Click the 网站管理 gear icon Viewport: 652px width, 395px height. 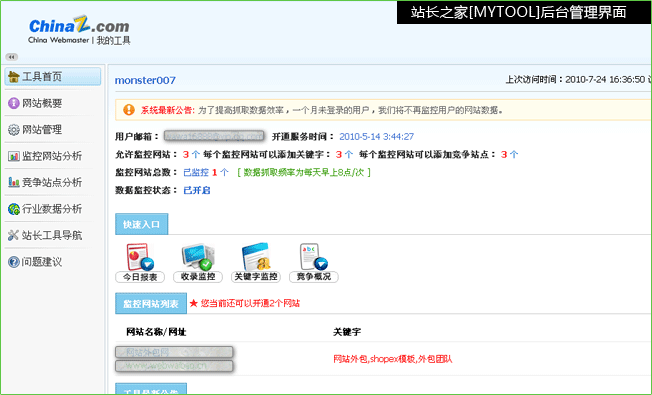(x=14, y=130)
